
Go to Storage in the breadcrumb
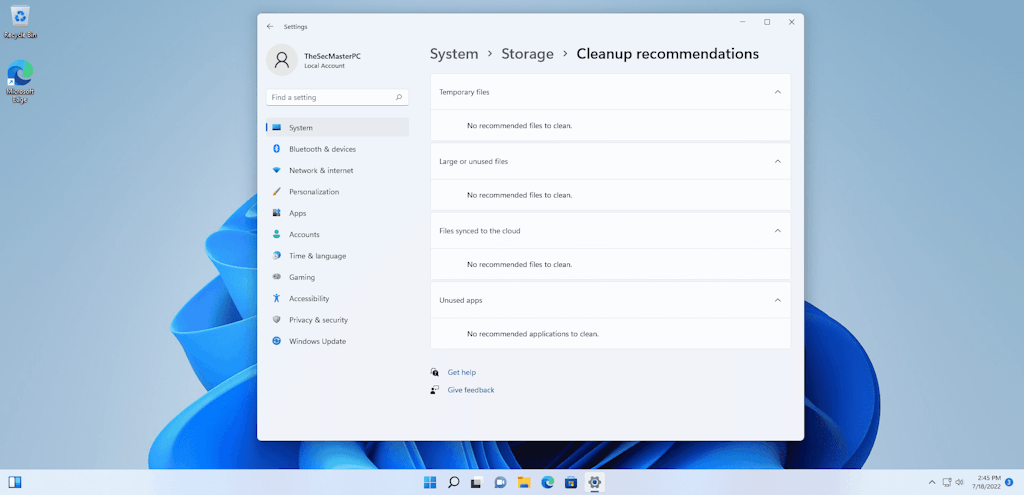click(x=528, y=54)
